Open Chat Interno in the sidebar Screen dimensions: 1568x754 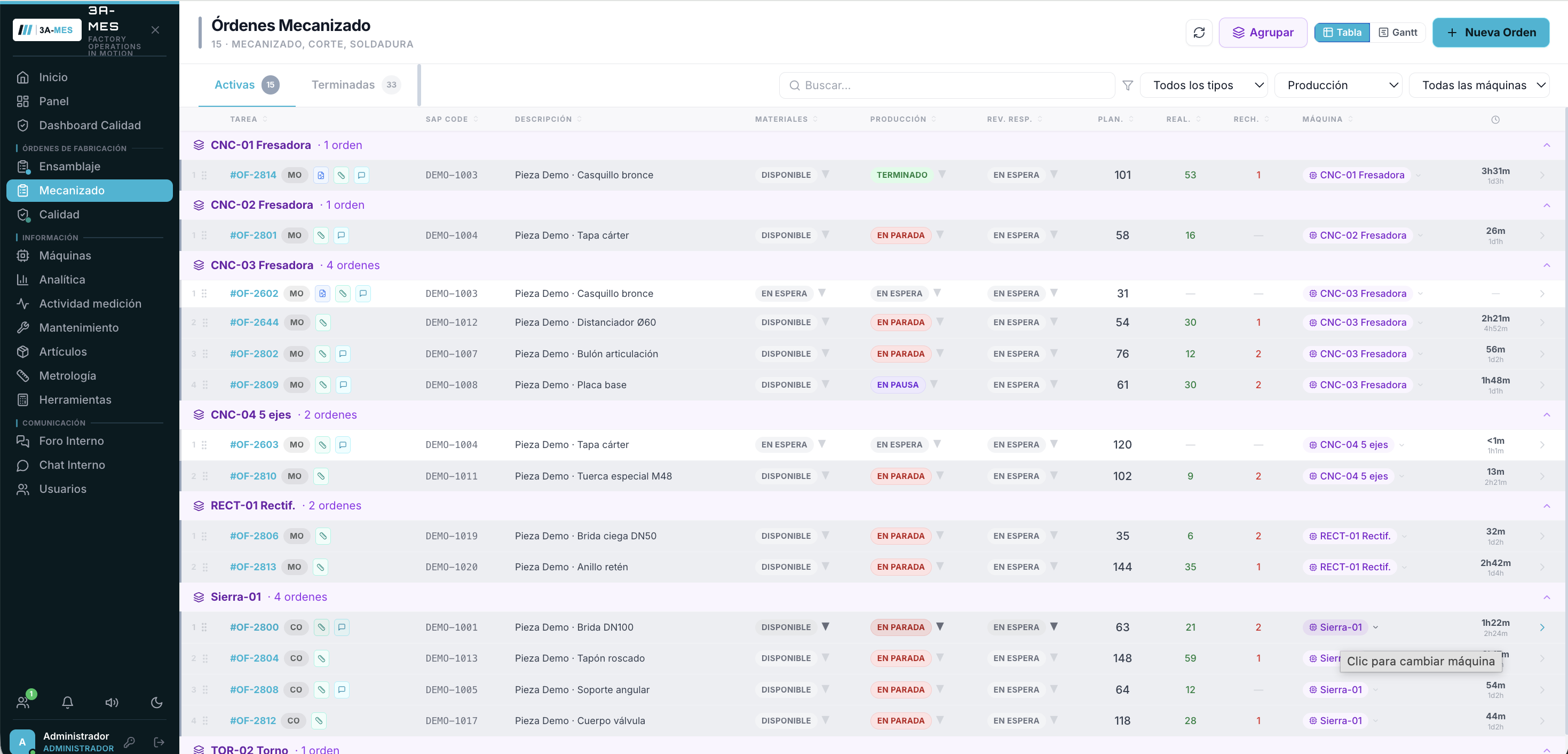[x=90, y=465]
